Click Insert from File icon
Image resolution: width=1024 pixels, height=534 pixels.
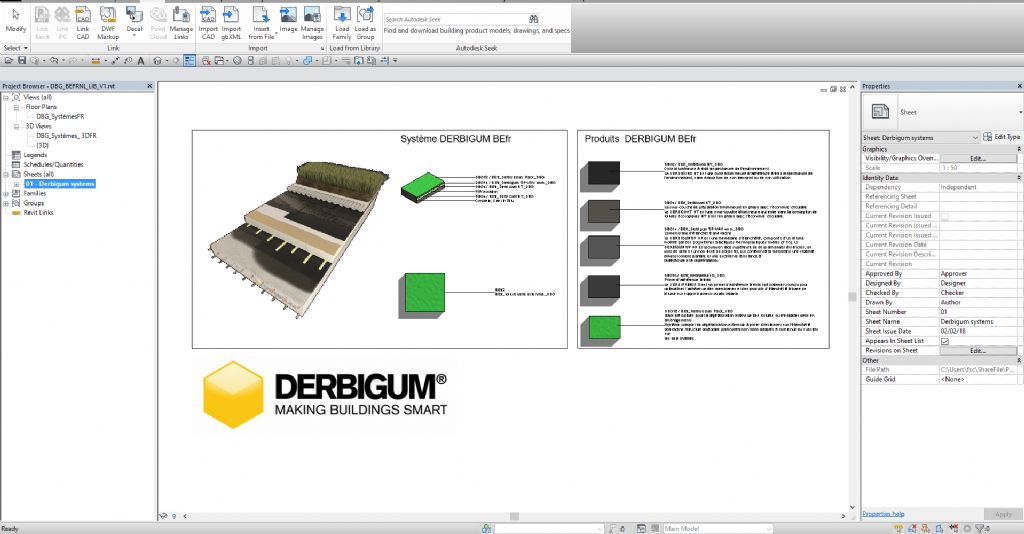pyautogui.click(x=260, y=21)
